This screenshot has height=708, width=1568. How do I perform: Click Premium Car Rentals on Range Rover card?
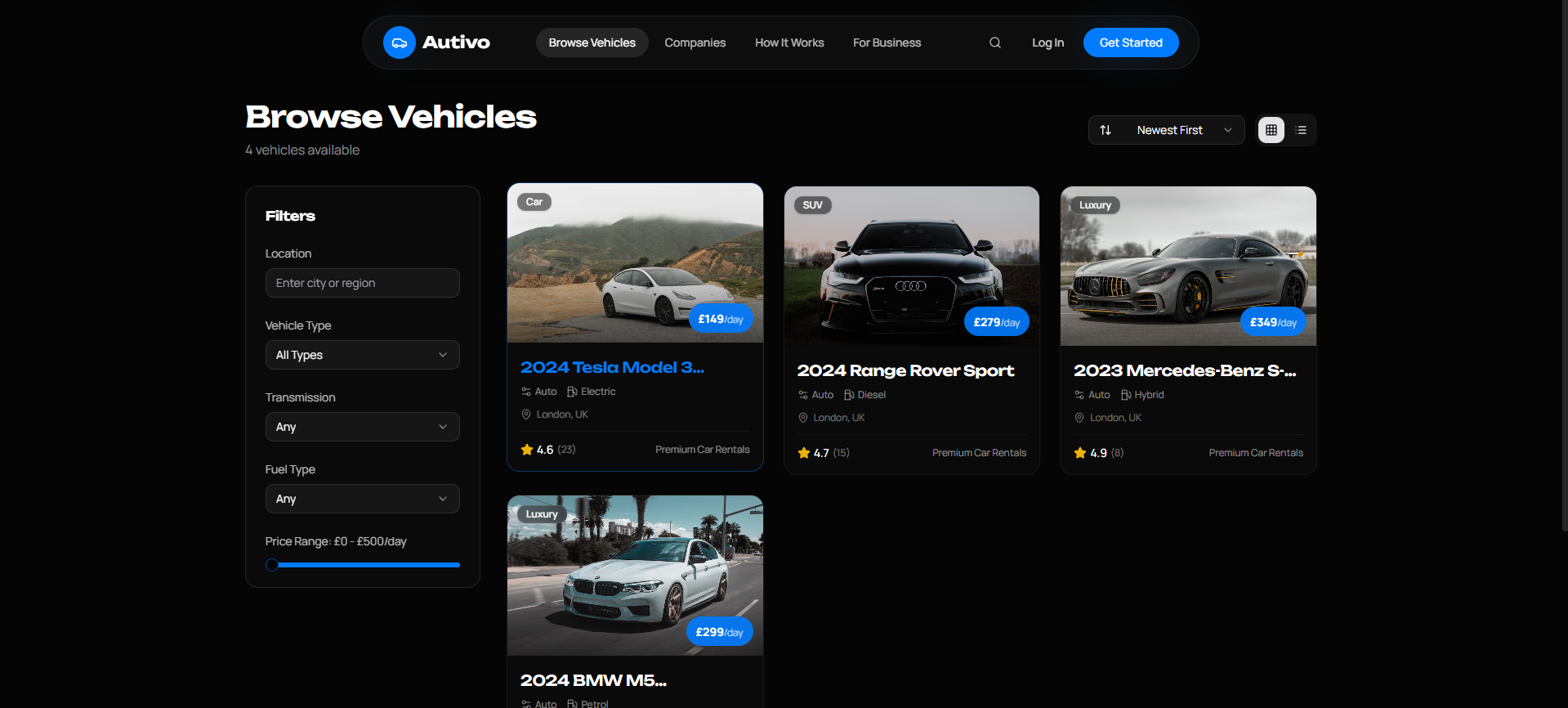979,453
